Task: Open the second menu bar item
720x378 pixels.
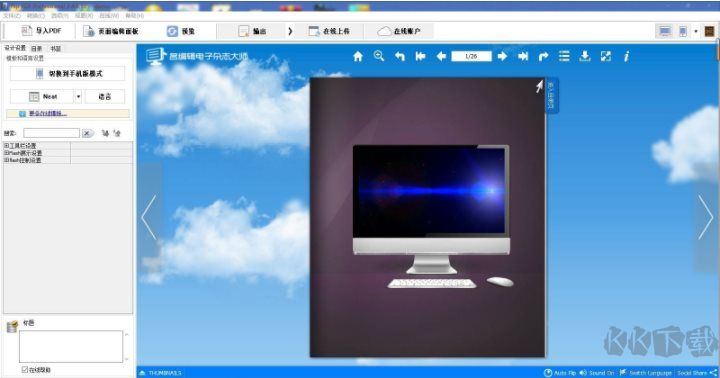Action: click(x=36, y=16)
